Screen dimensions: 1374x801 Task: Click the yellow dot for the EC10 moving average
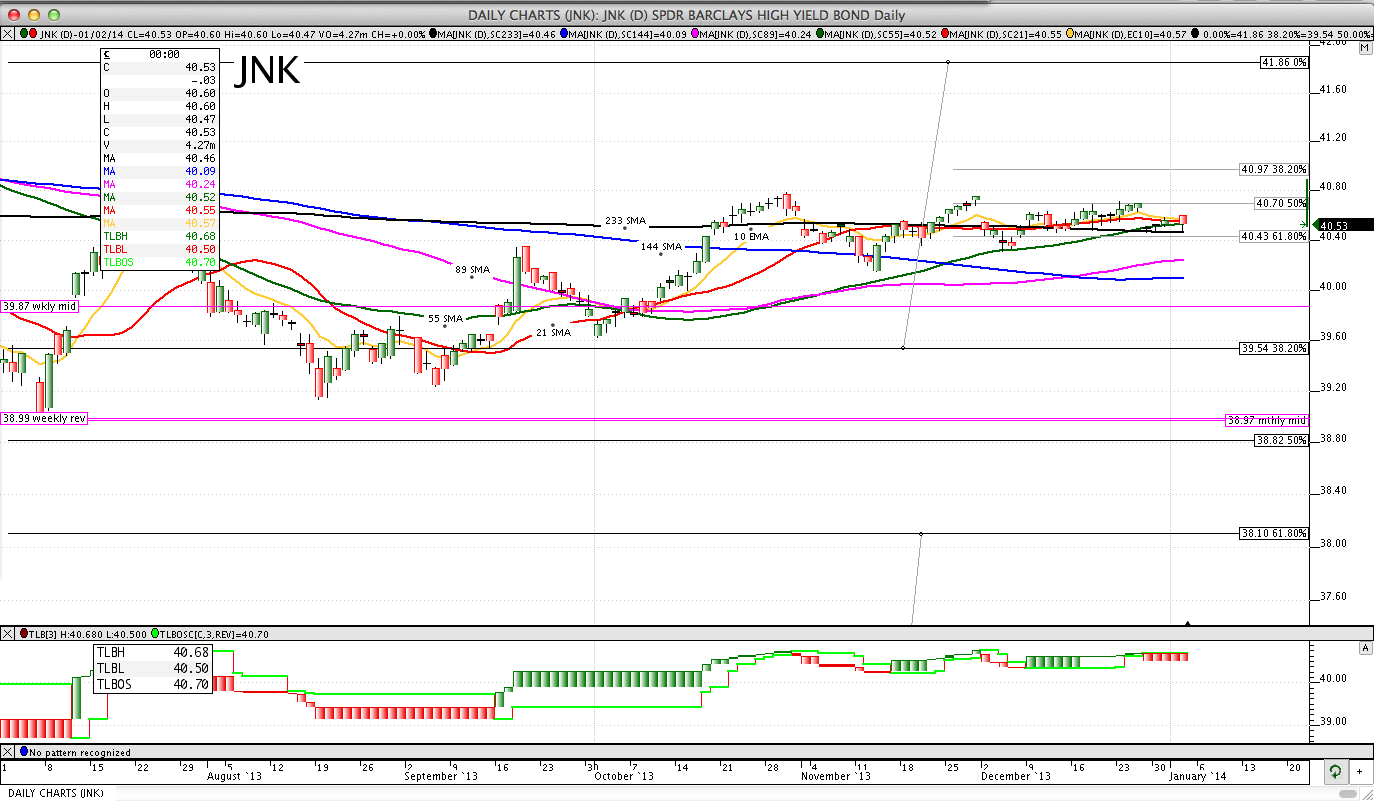[x=1071, y=33]
